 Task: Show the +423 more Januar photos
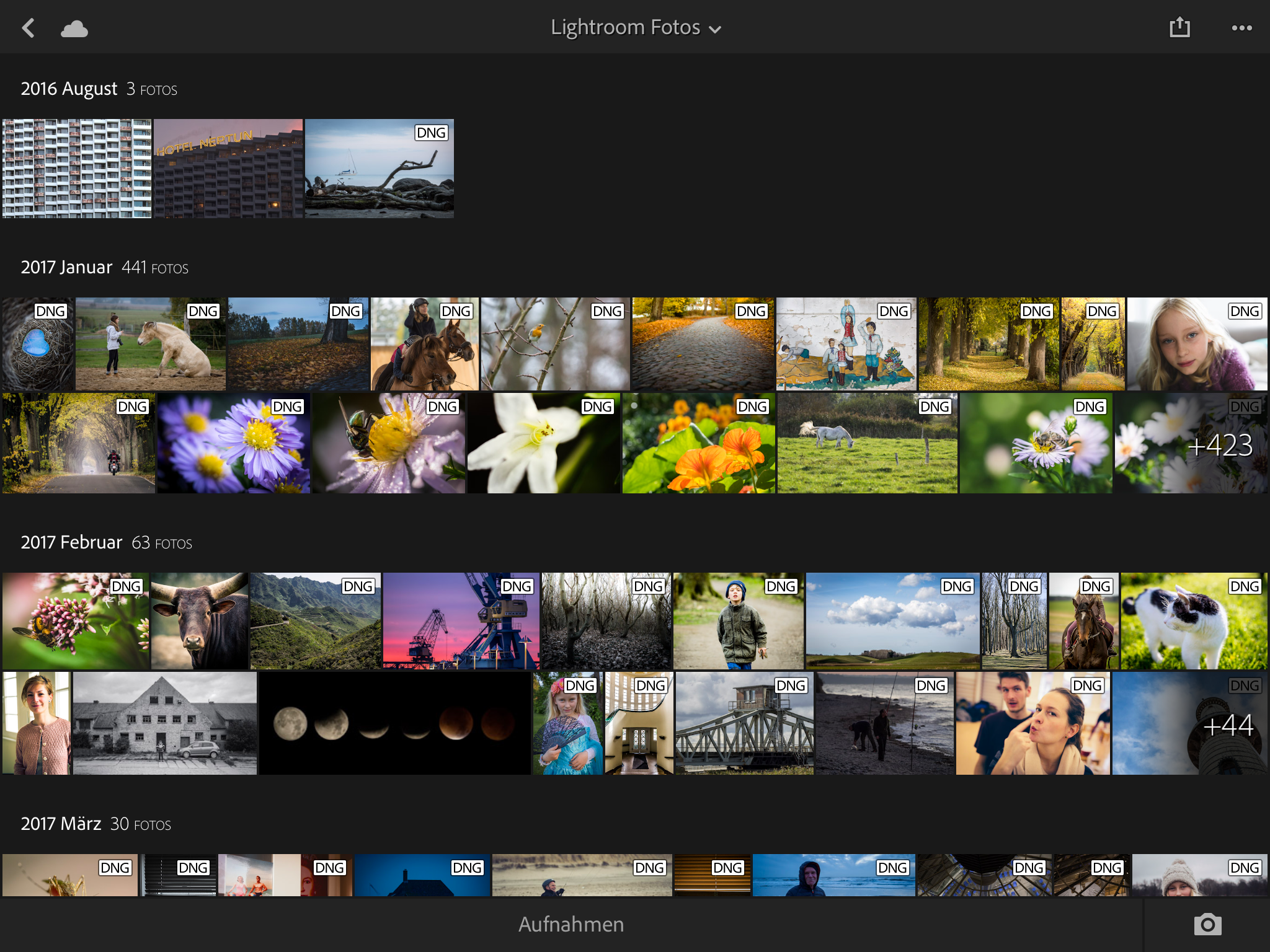click(x=1191, y=443)
